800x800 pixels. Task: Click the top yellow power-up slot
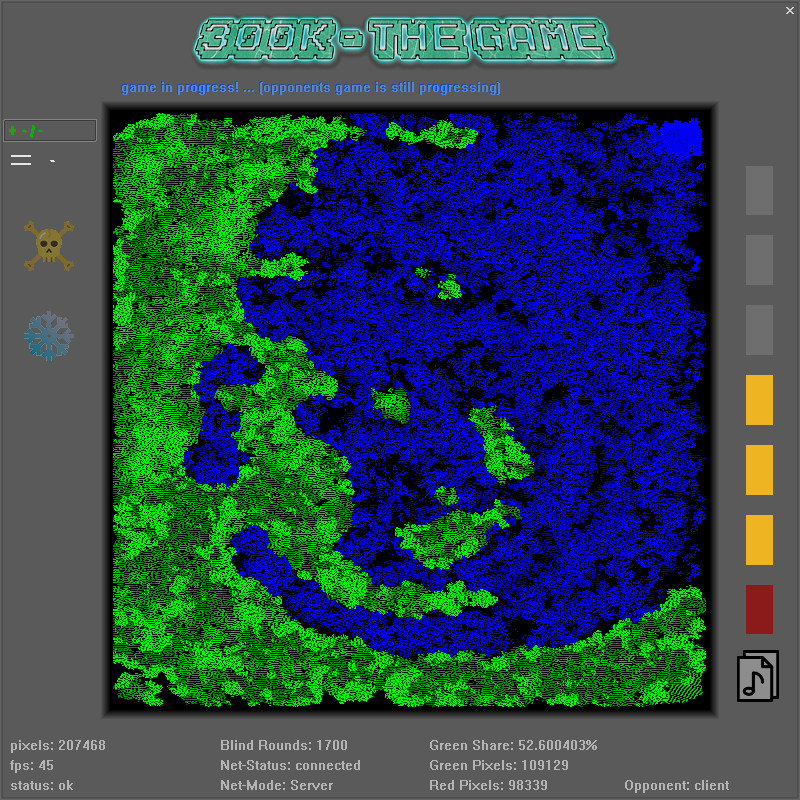(x=758, y=400)
